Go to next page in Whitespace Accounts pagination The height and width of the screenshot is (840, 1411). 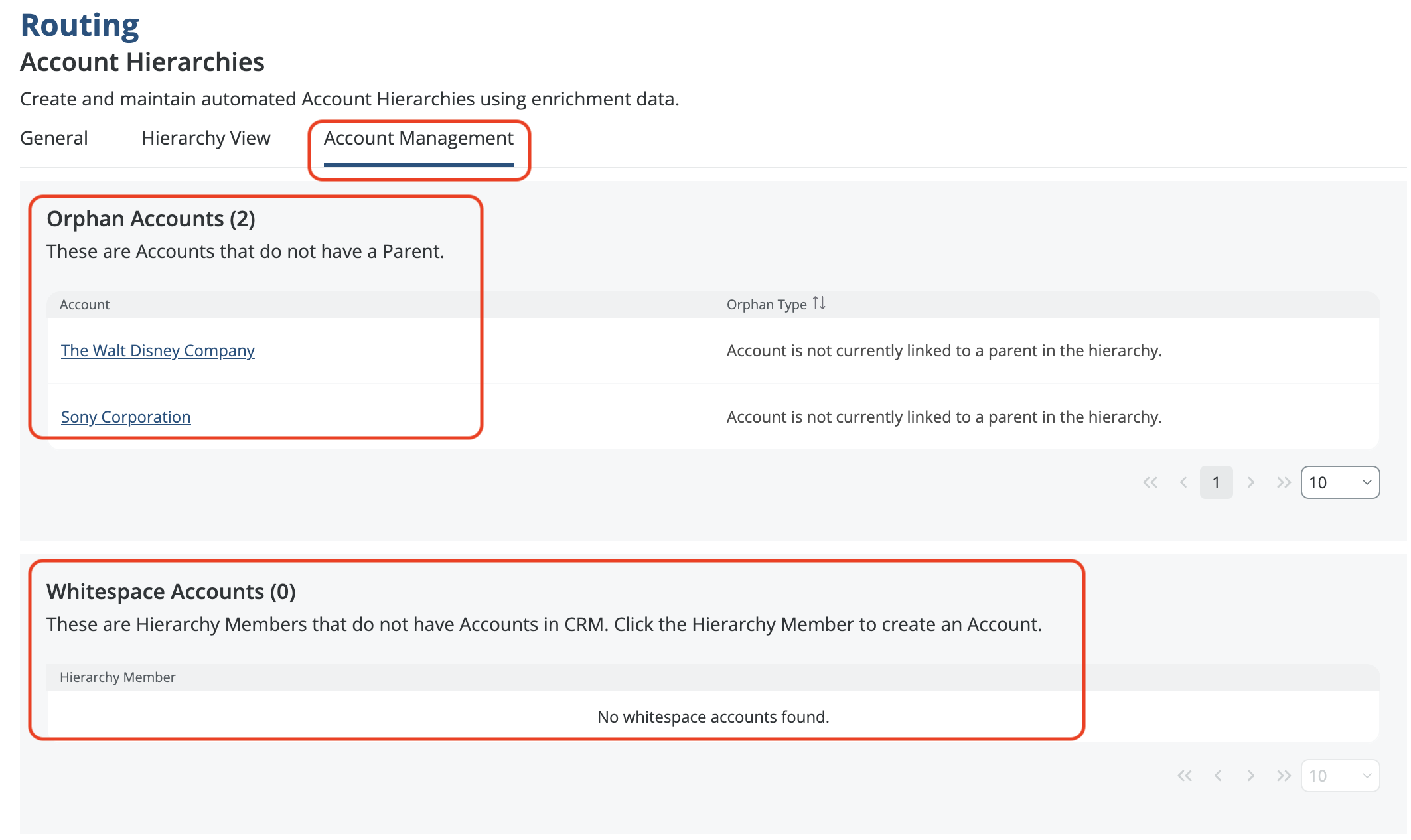click(x=1250, y=776)
